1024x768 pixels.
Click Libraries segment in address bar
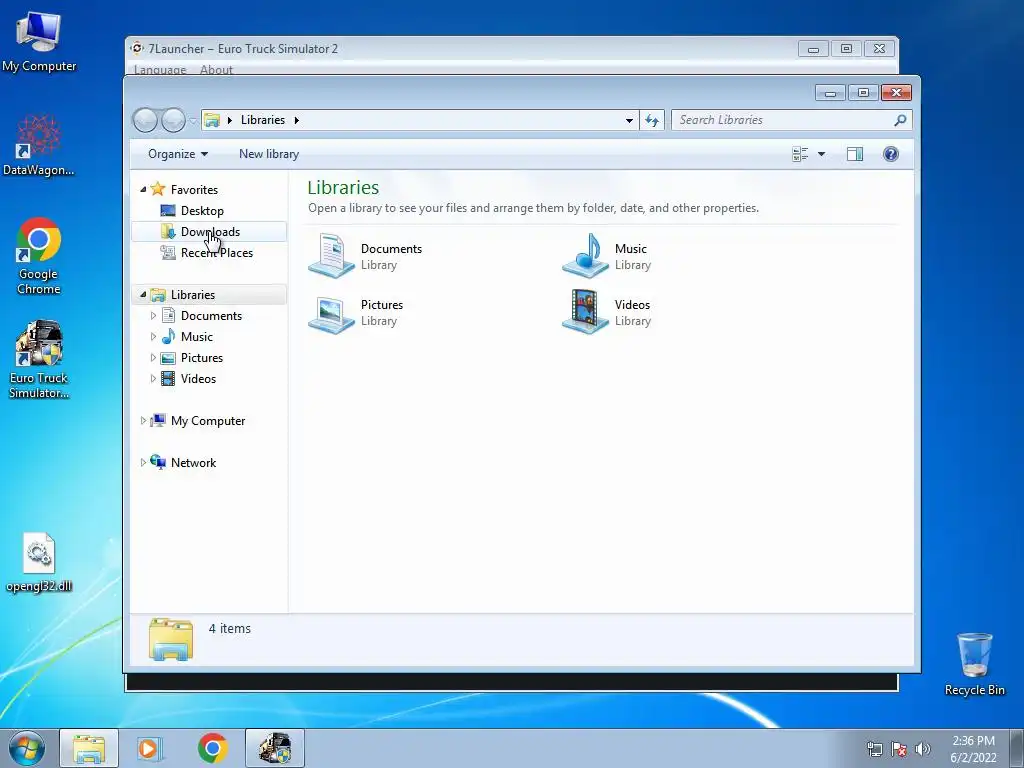tap(263, 120)
